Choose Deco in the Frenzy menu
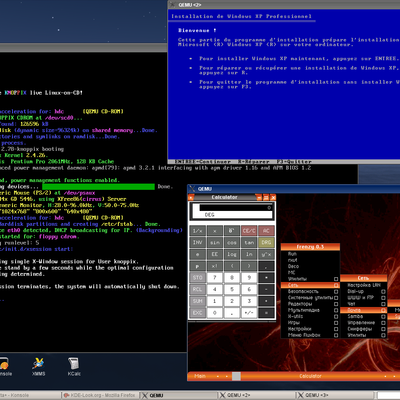The height and width of the screenshot is (400, 400). (x=310, y=266)
